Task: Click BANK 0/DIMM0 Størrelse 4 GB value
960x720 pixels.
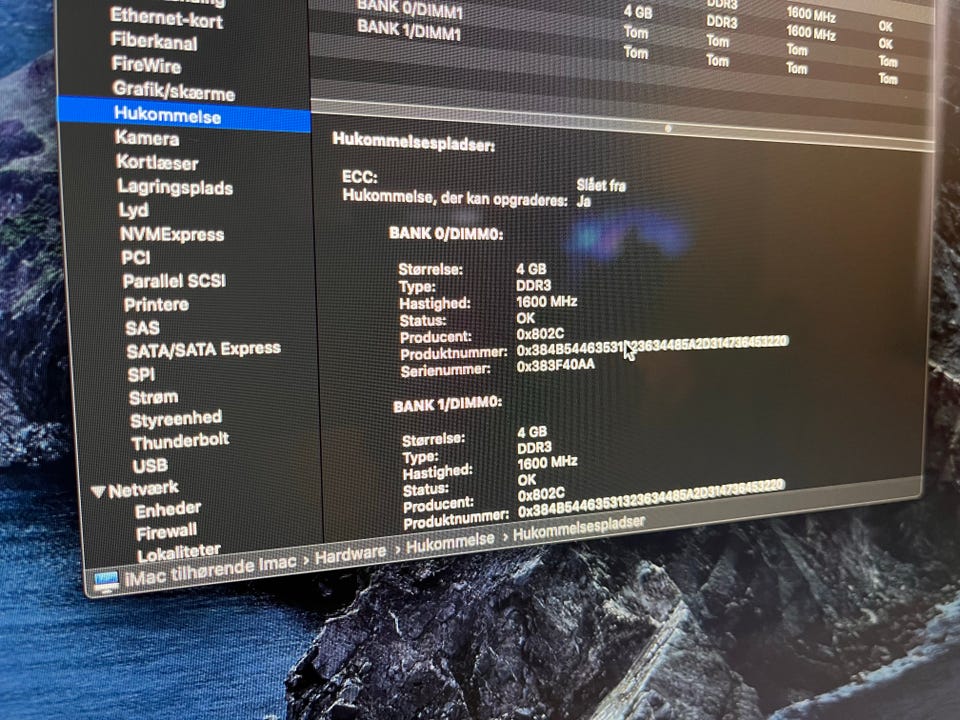Action: pos(531,269)
